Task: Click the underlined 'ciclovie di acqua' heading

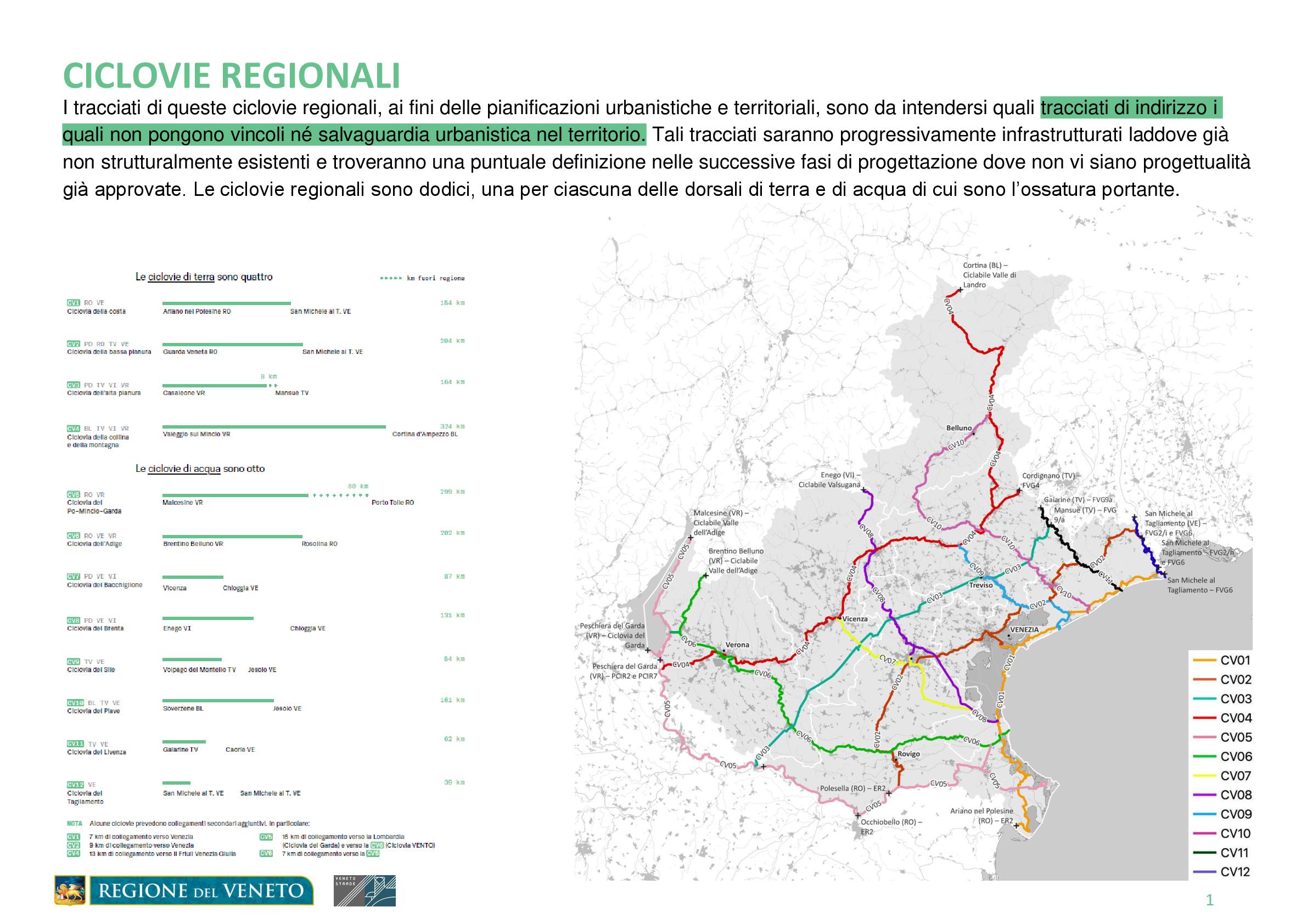Action: [184, 469]
